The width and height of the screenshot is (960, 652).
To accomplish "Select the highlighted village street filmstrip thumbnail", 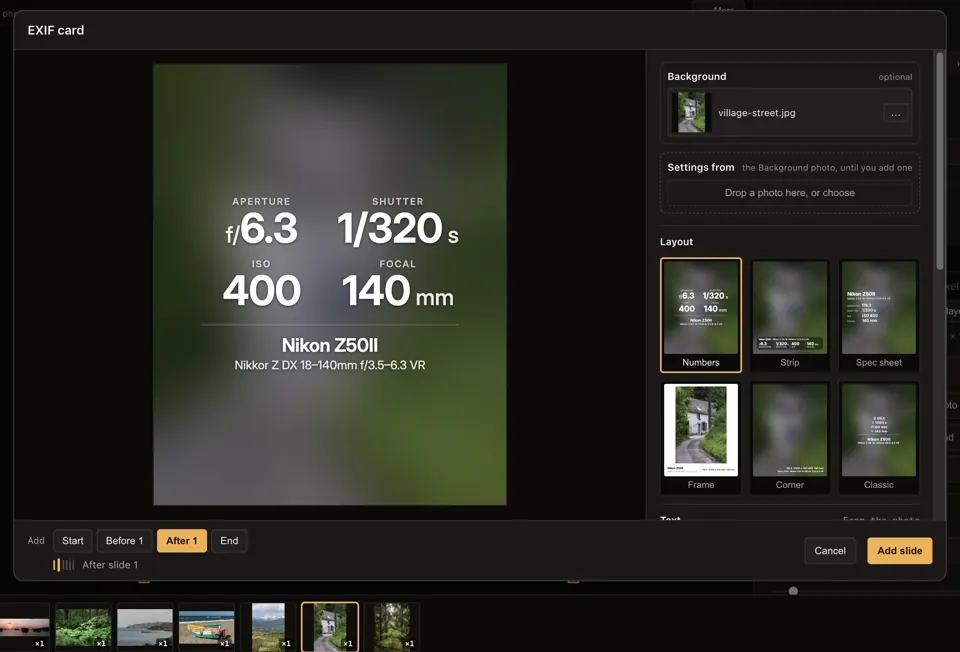I will 330,626.
